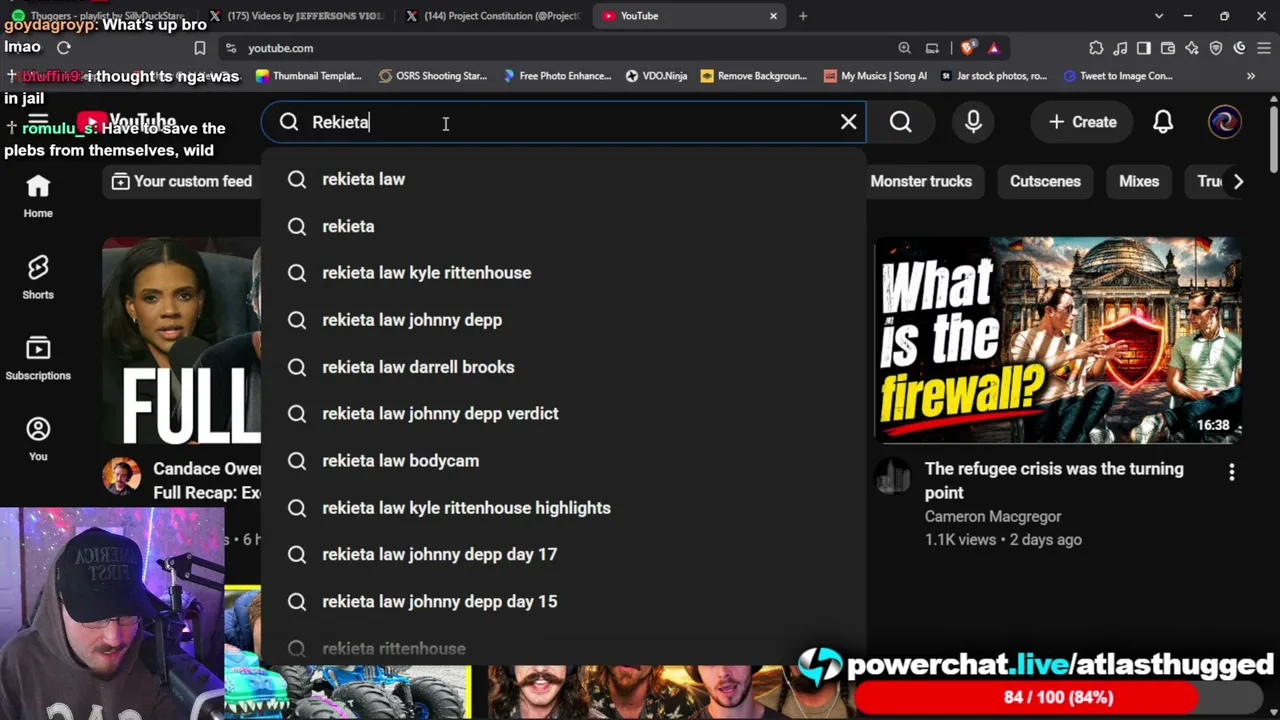The width and height of the screenshot is (1280, 720).
Task: Open video title "The refugee crisis was the turning point"
Action: point(1054,481)
